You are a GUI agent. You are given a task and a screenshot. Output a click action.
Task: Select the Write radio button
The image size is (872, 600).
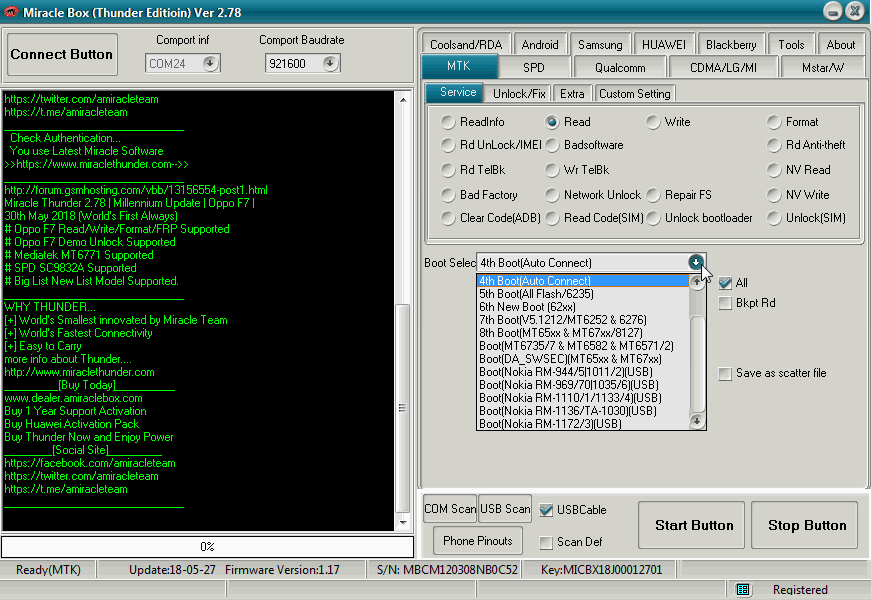(x=653, y=122)
